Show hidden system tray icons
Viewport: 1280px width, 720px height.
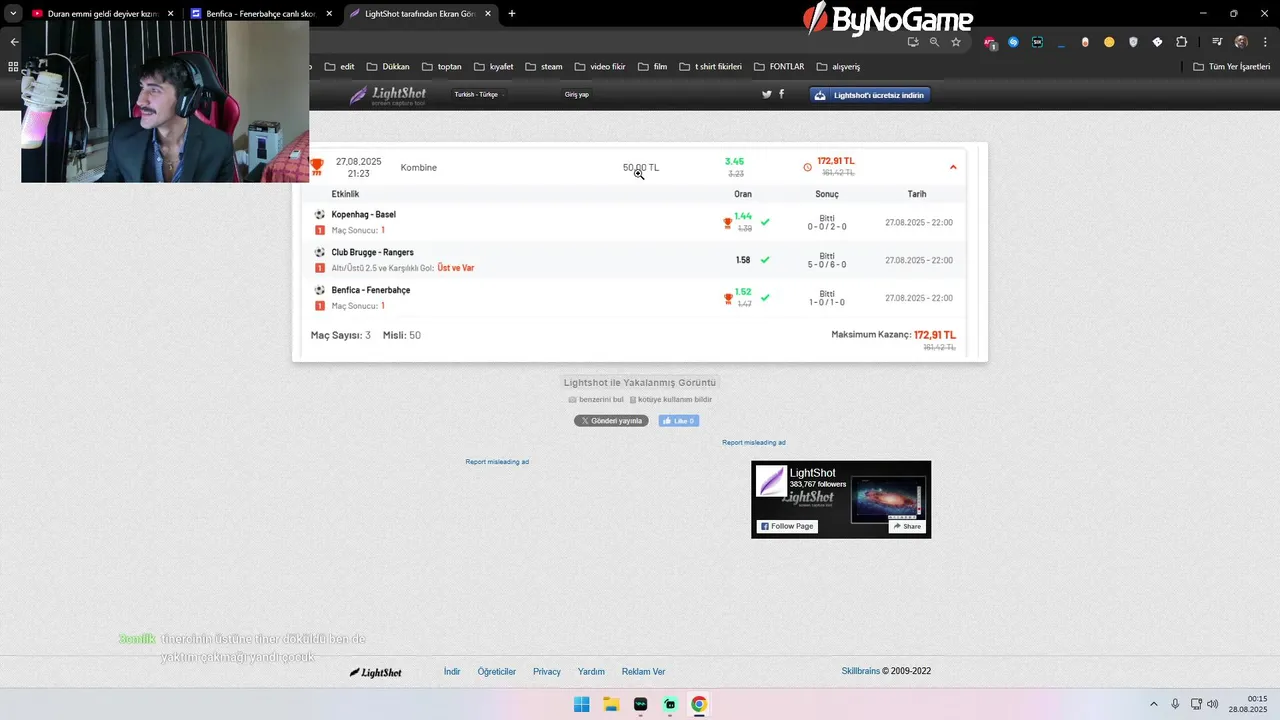pos(1154,704)
